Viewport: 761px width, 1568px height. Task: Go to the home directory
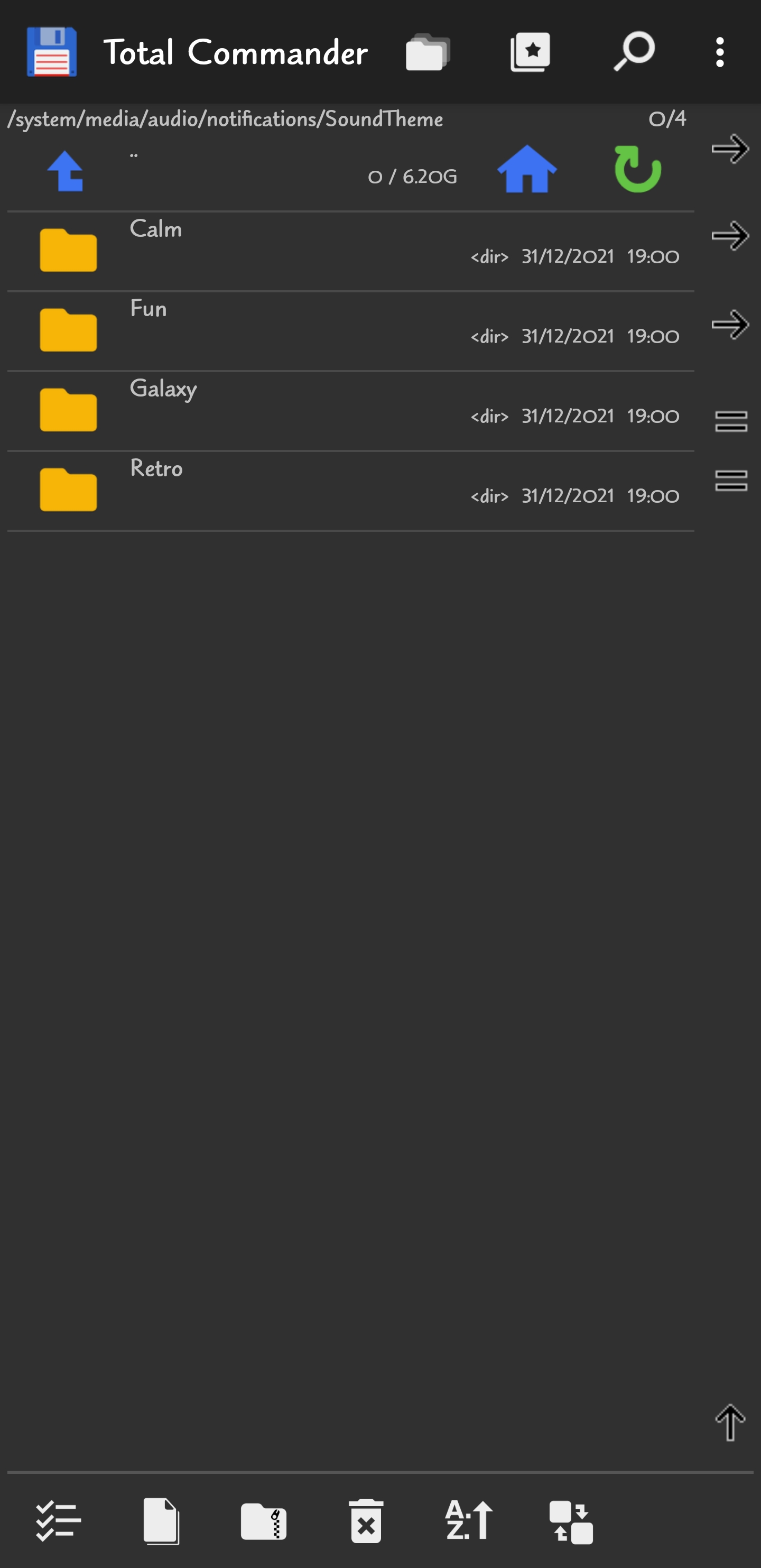click(x=527, y=170)
